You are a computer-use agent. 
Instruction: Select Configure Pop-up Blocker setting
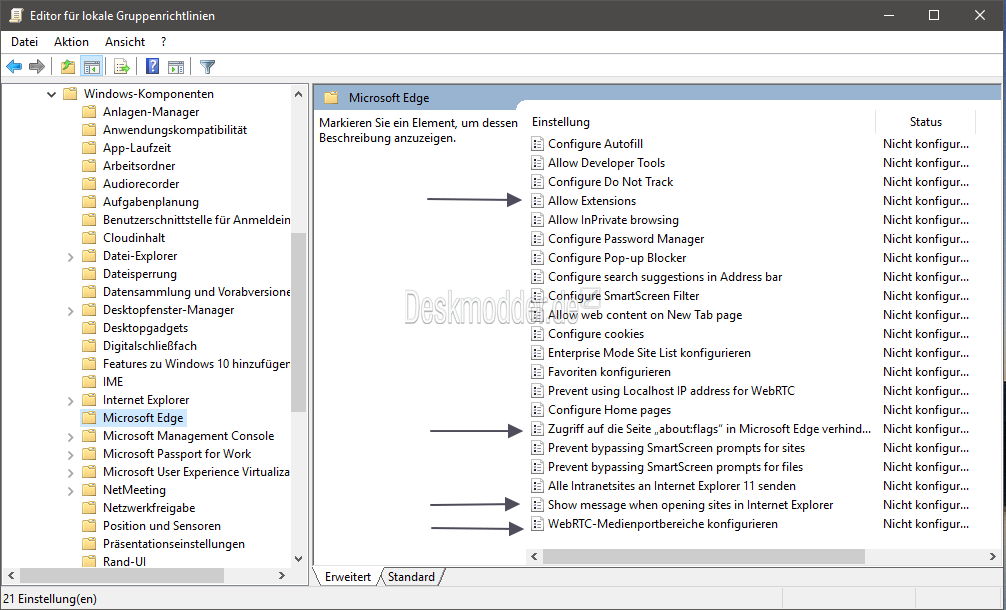(617, 258)
